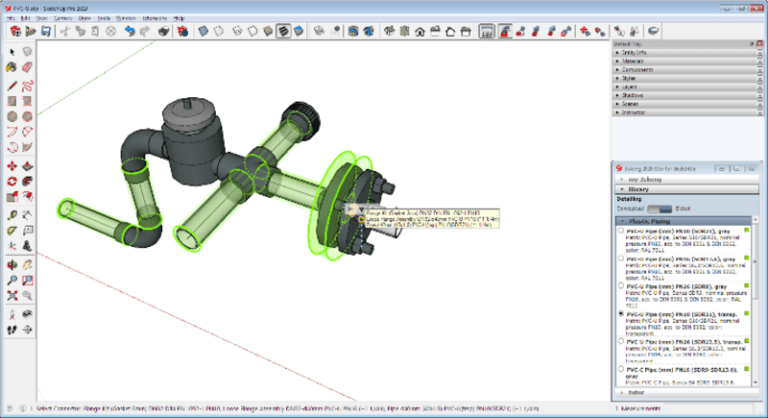Viewport: 768px width, 418px height.
Task: Toggle Detailing switch between Conceptual and Detail
Action: [659, 209]
